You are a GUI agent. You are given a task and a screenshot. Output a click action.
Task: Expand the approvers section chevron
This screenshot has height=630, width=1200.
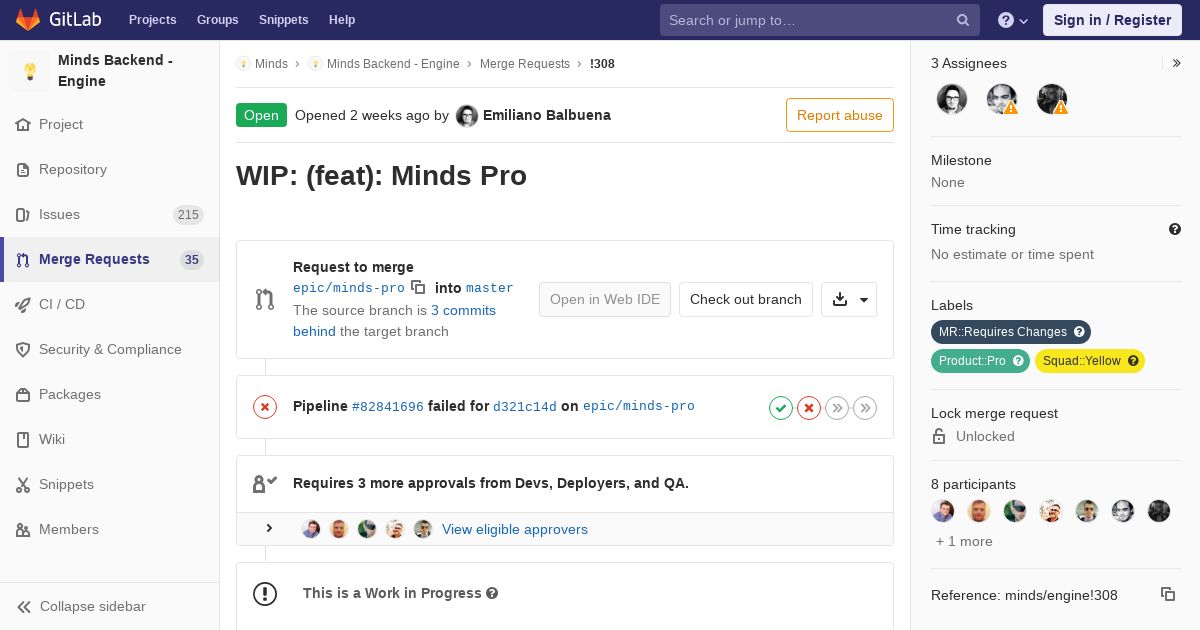(x=269, y=528)
